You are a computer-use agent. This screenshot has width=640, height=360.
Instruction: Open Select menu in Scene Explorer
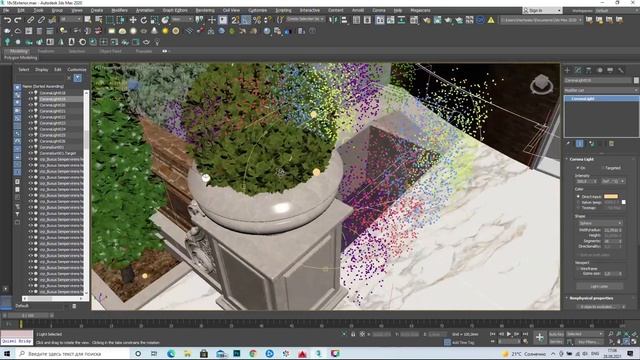click(24, 70)
